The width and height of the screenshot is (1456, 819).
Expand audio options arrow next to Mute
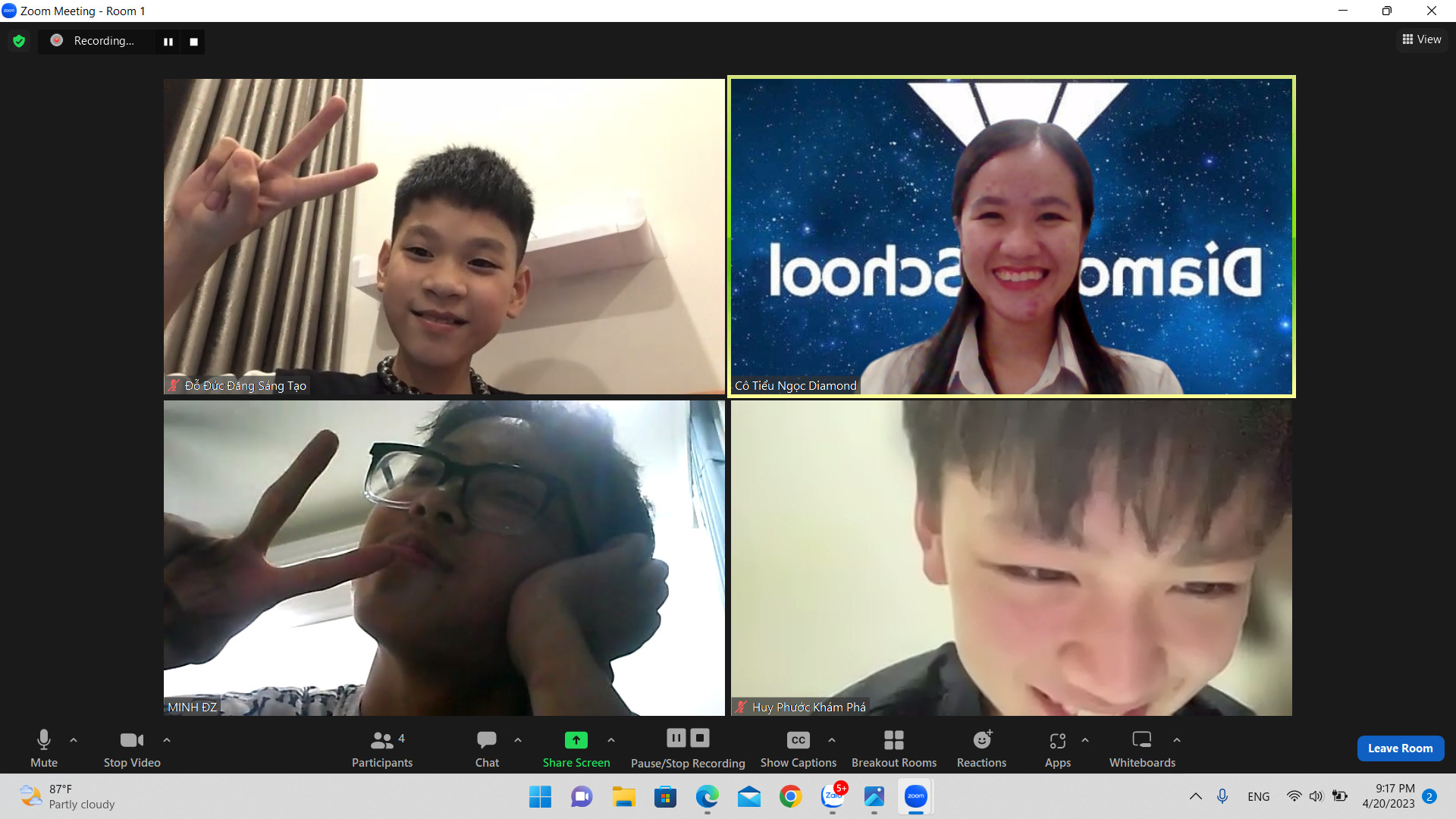[74, 740]
